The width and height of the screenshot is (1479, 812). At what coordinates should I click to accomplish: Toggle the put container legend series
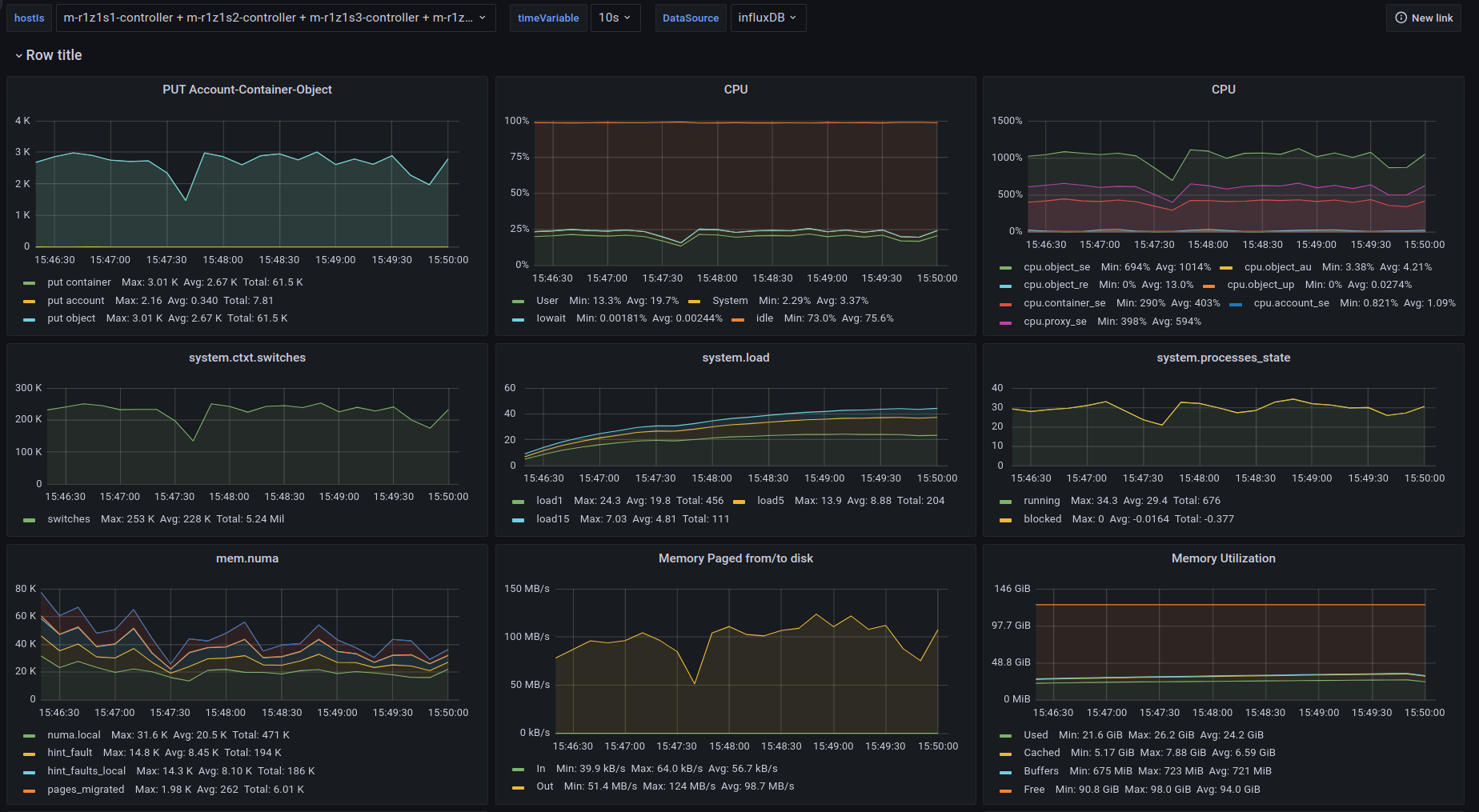[78, 282]
